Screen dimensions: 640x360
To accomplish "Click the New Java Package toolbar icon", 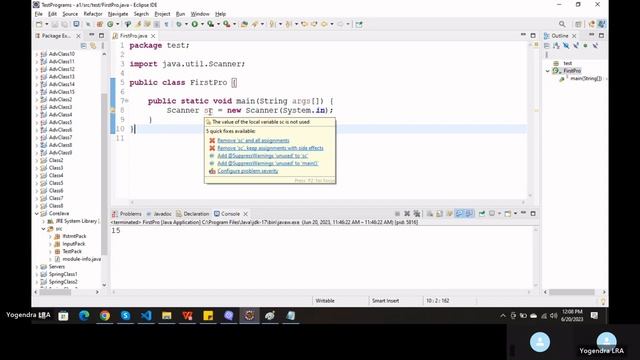I will tap(100, 24).
